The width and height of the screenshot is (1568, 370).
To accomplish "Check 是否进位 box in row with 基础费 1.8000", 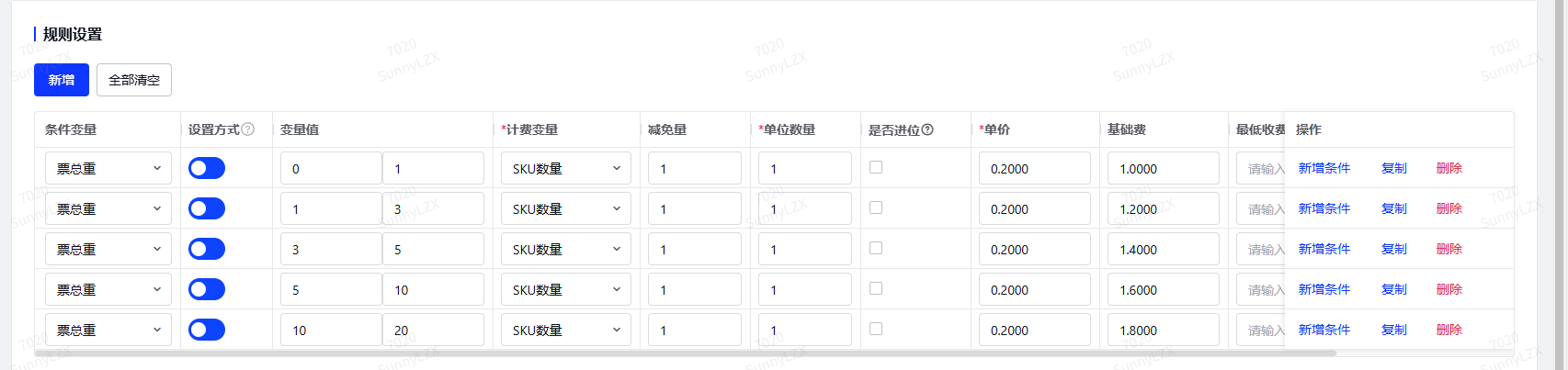I will [x=876, y=329].
